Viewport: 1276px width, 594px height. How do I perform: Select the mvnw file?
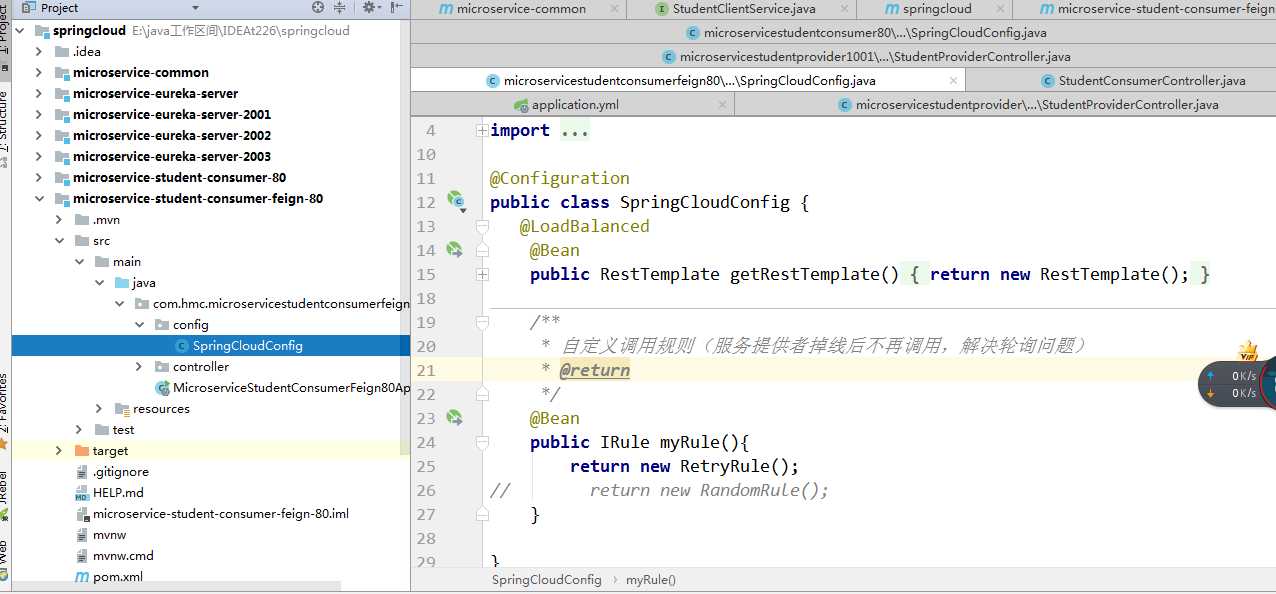102,535
